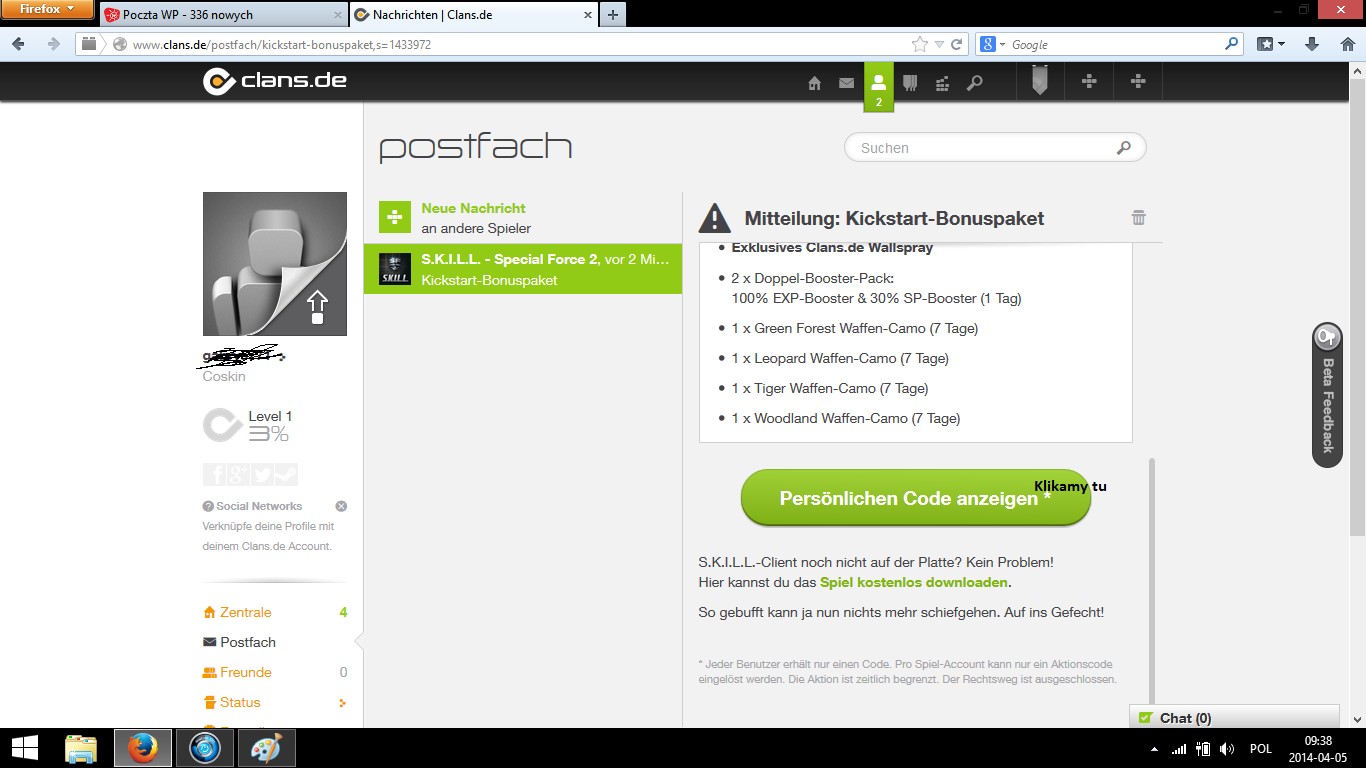Image resolution: width=1366 pixels, height=768 pixels.
Task: Click search icon in Suchen field
Action: (1124, 148)
